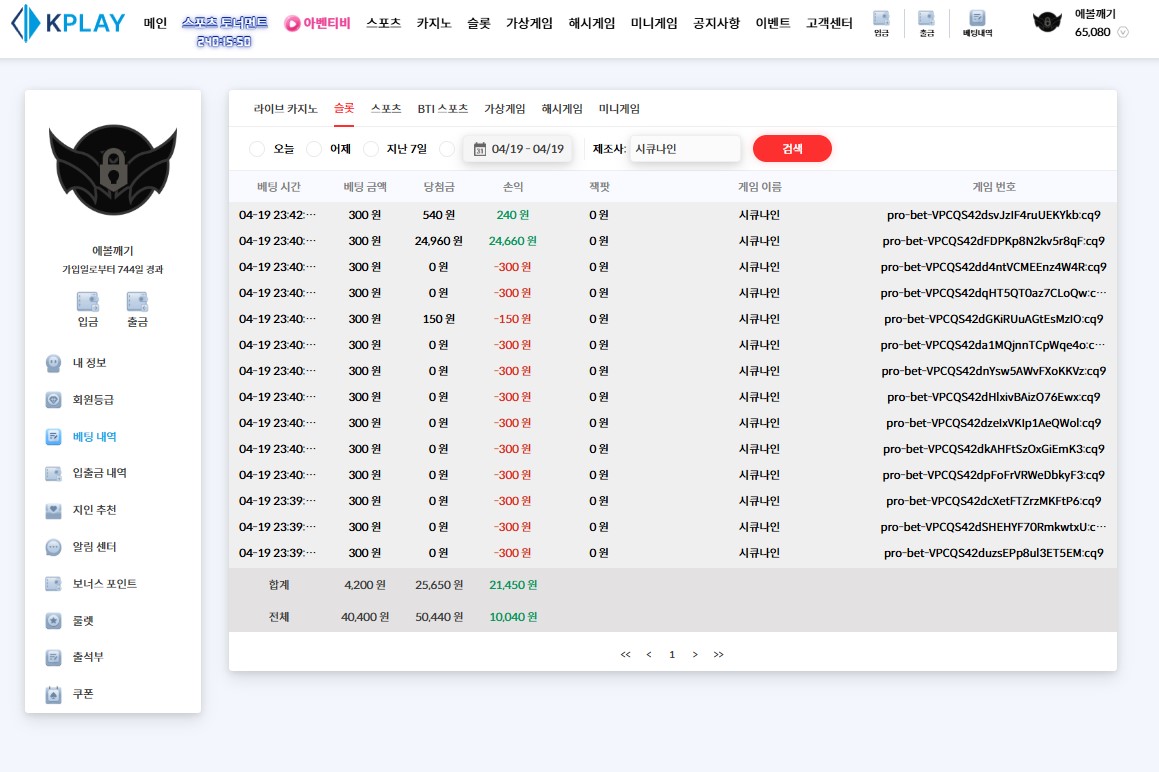Image resolution: width=1159 pixels, height=772 pixels.
Task: Click the withdrawal icon in top header
Action: (x=926, y=19)
